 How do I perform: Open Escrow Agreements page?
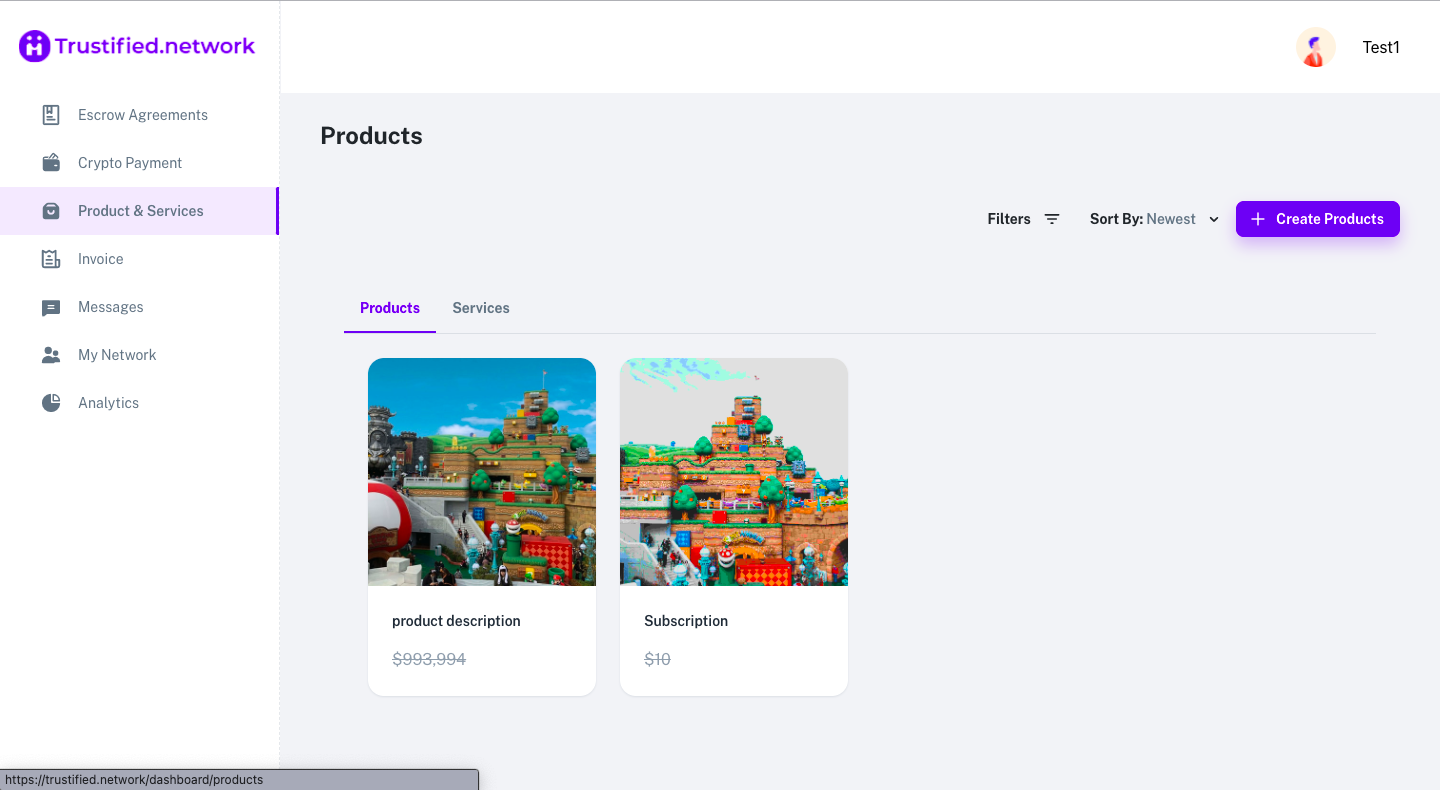139,115
